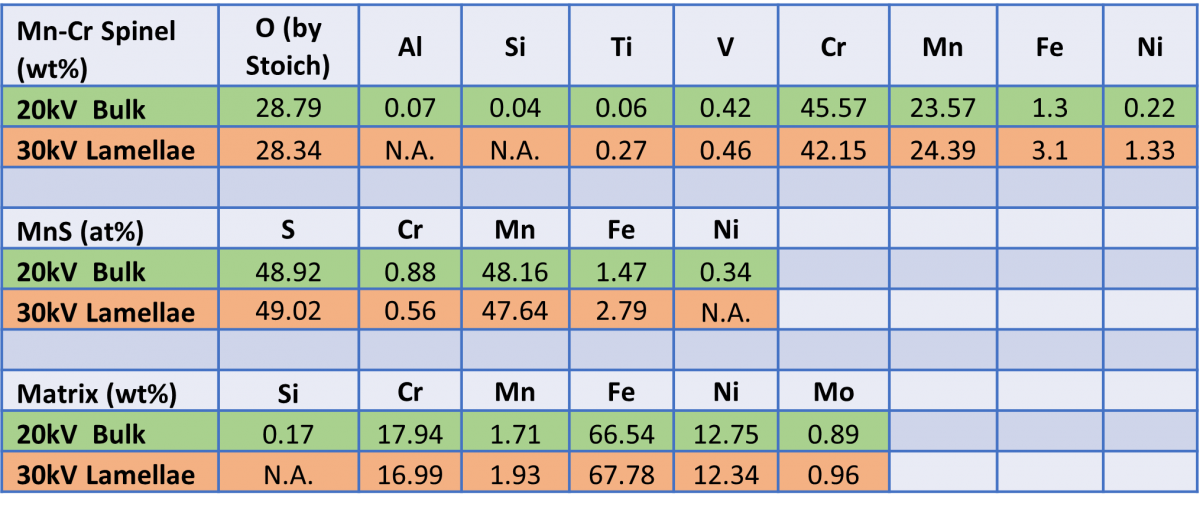Click the MnS bulk sulfur value 48.92
Screen dimensions: 1200x510
tap(289, 272)
